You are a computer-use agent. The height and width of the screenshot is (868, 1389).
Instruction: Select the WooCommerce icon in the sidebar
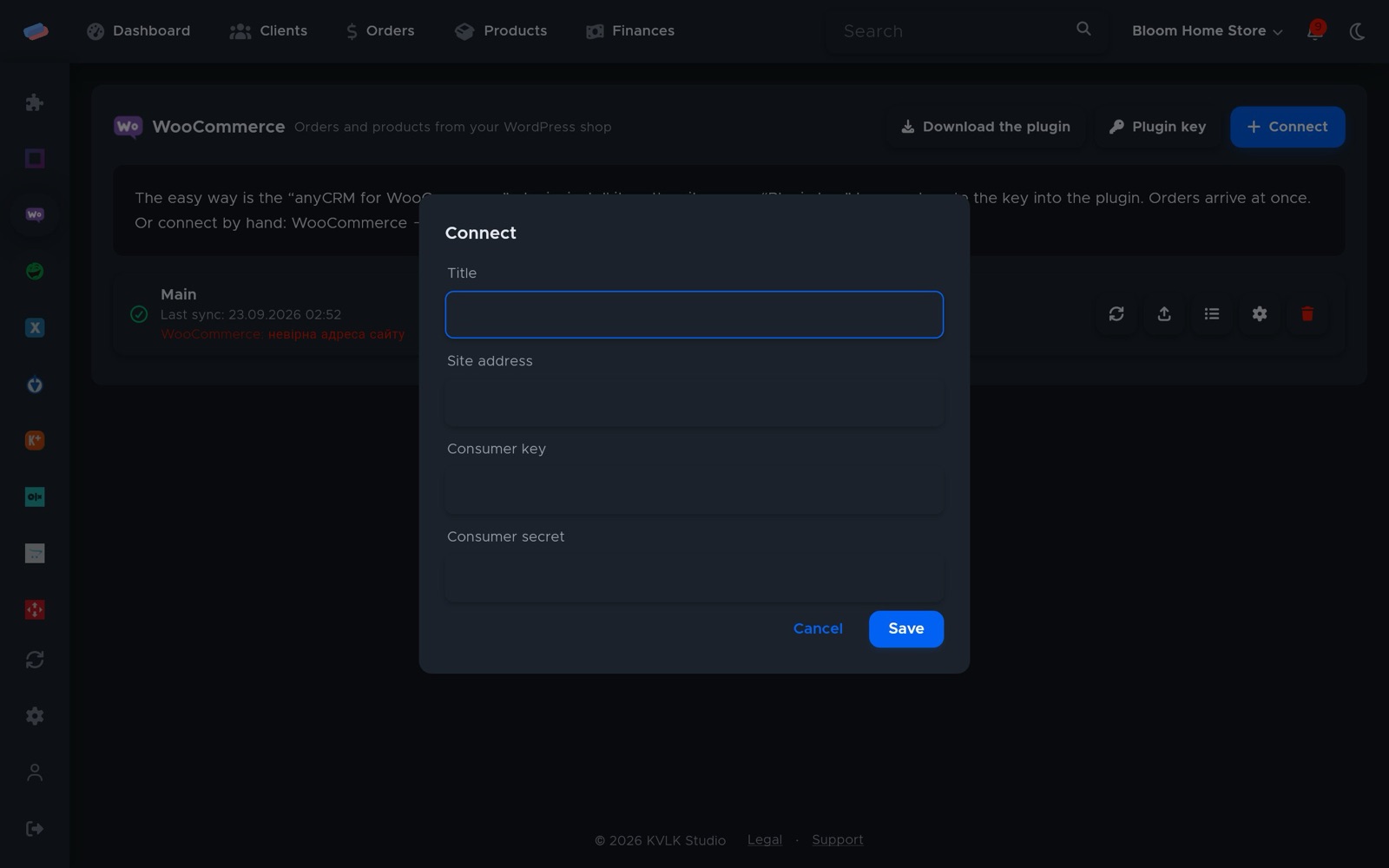[x=35, y=214]
